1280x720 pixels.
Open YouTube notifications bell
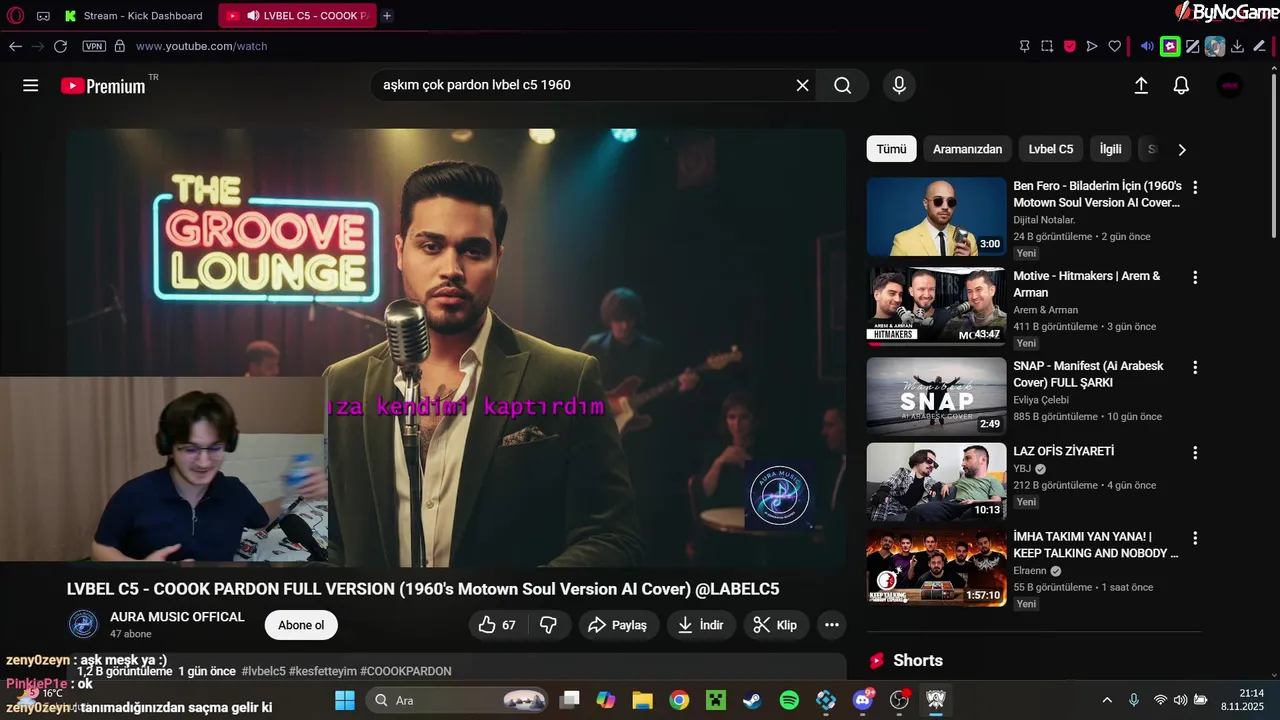click(x=1181, y=86)
